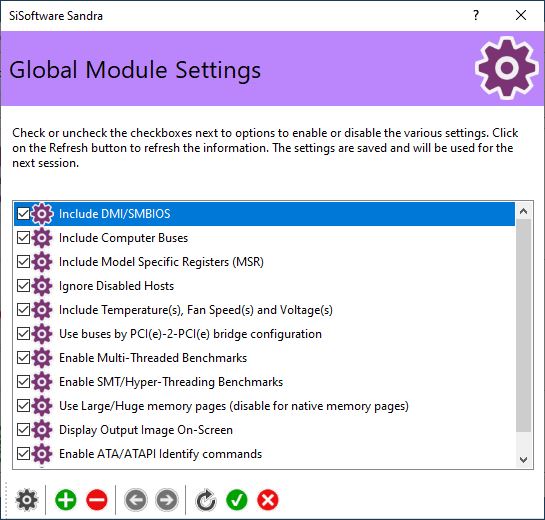Viewport: 545px width, 520px height.
Task: Select Include Model Specific Registers (MSR) item
Action: click(264, 262)
